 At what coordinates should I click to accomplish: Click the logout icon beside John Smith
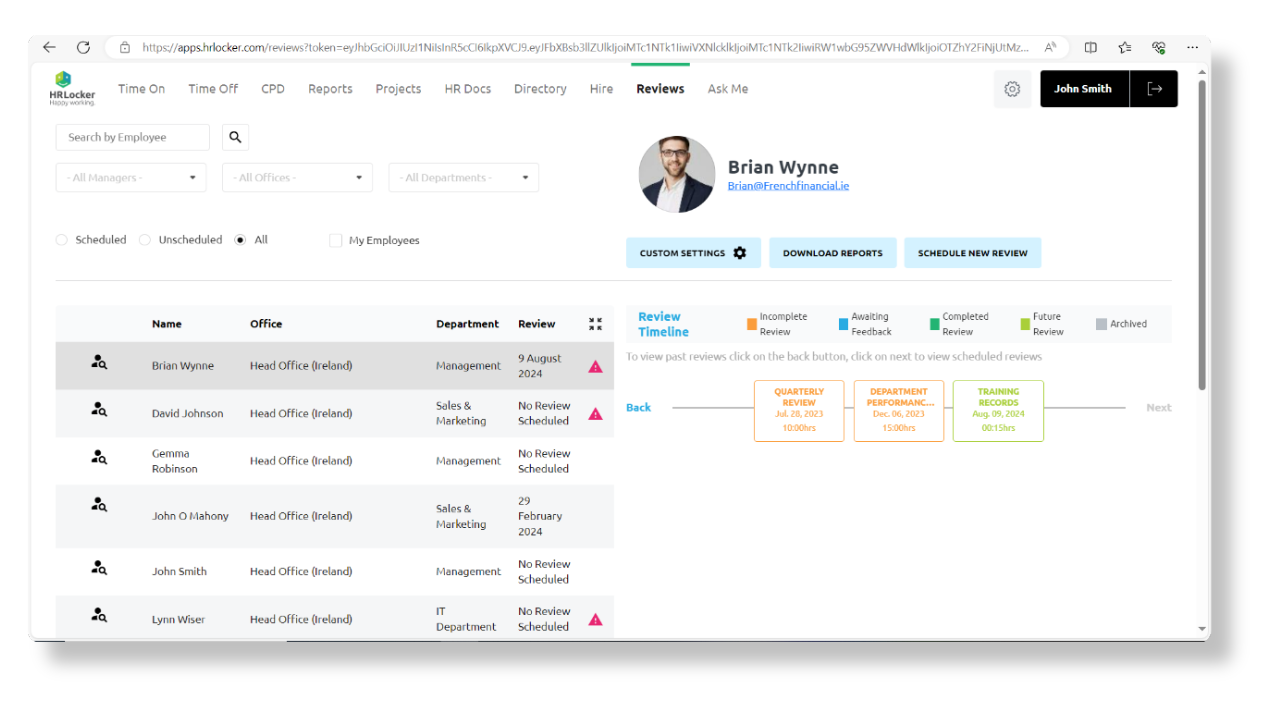coord(1154,88)
